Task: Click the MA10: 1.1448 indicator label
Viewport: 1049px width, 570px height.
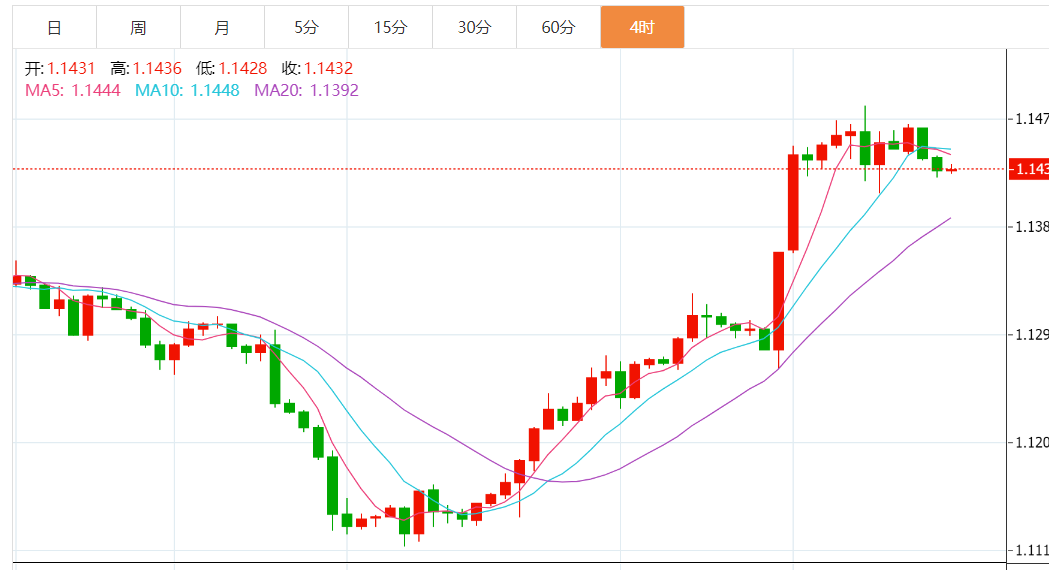Action: [187, 90]
